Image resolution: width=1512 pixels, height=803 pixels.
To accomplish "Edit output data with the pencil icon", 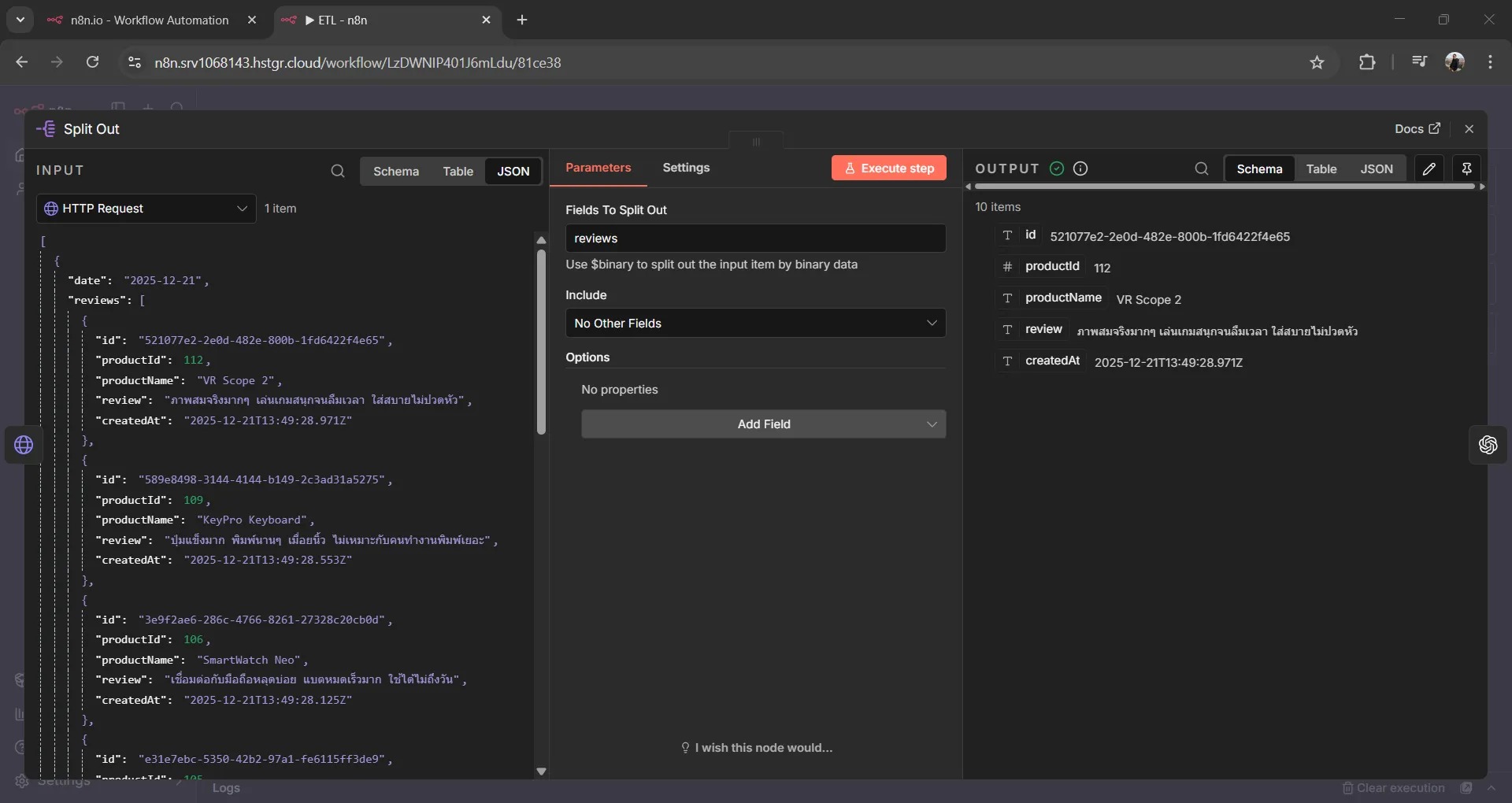I will pos(1429,168).
